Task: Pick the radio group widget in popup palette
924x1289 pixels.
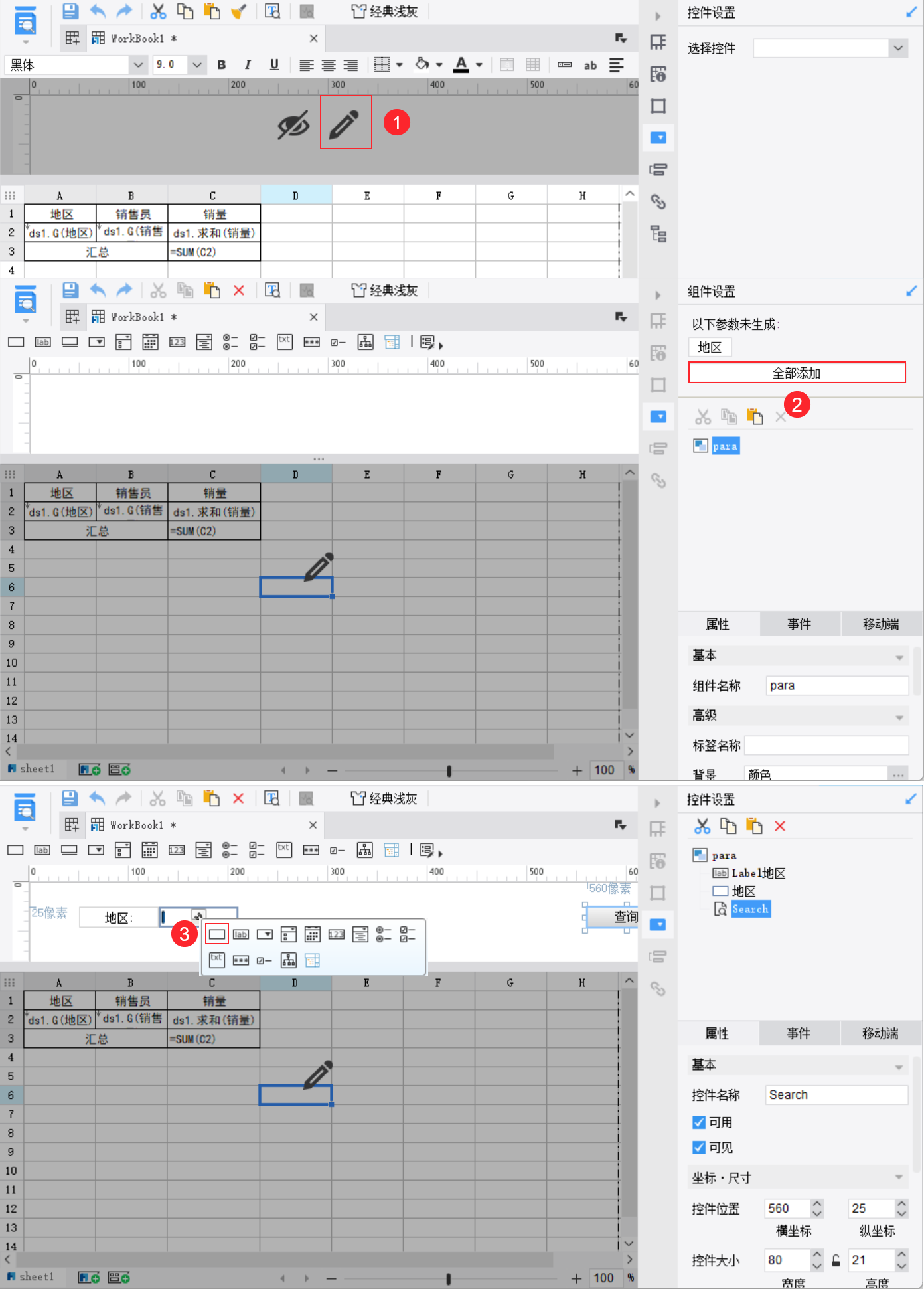Action: click(x=384, y=934)
